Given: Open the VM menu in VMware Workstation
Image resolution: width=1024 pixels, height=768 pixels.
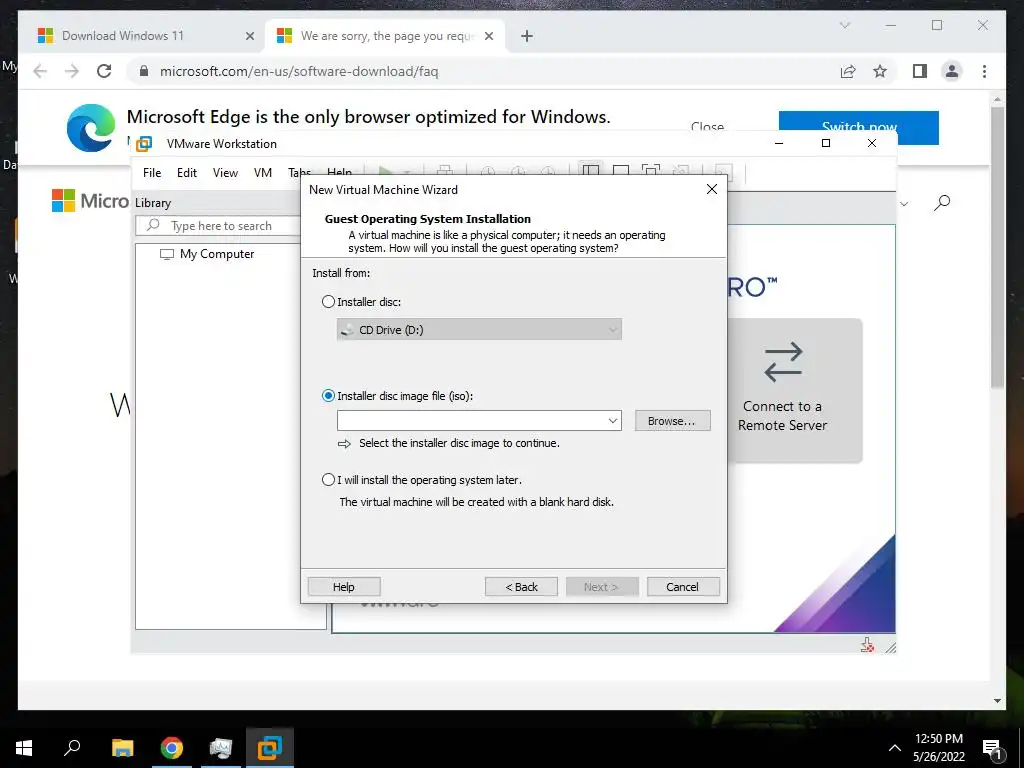Looking at the screenshot, I should [263, 173].
